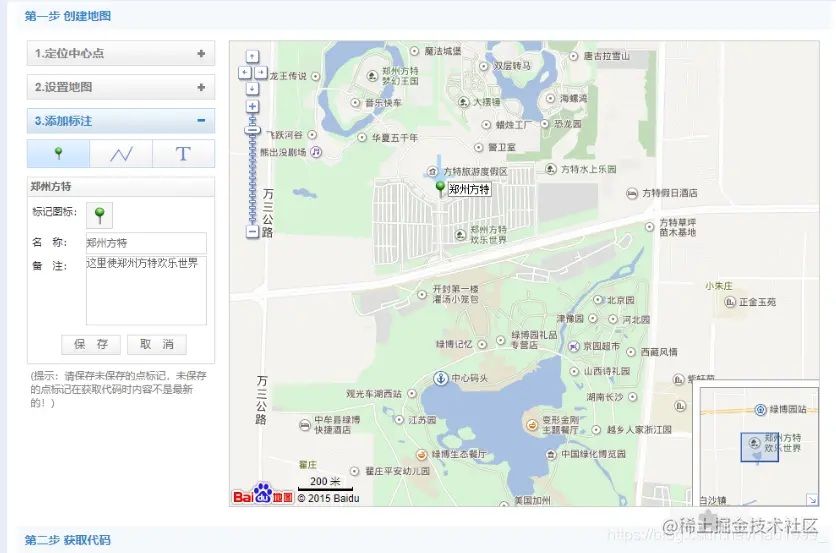
Task: Click the 绿博生态餐厅 restaurant icon
Action: tap(421, 454)
